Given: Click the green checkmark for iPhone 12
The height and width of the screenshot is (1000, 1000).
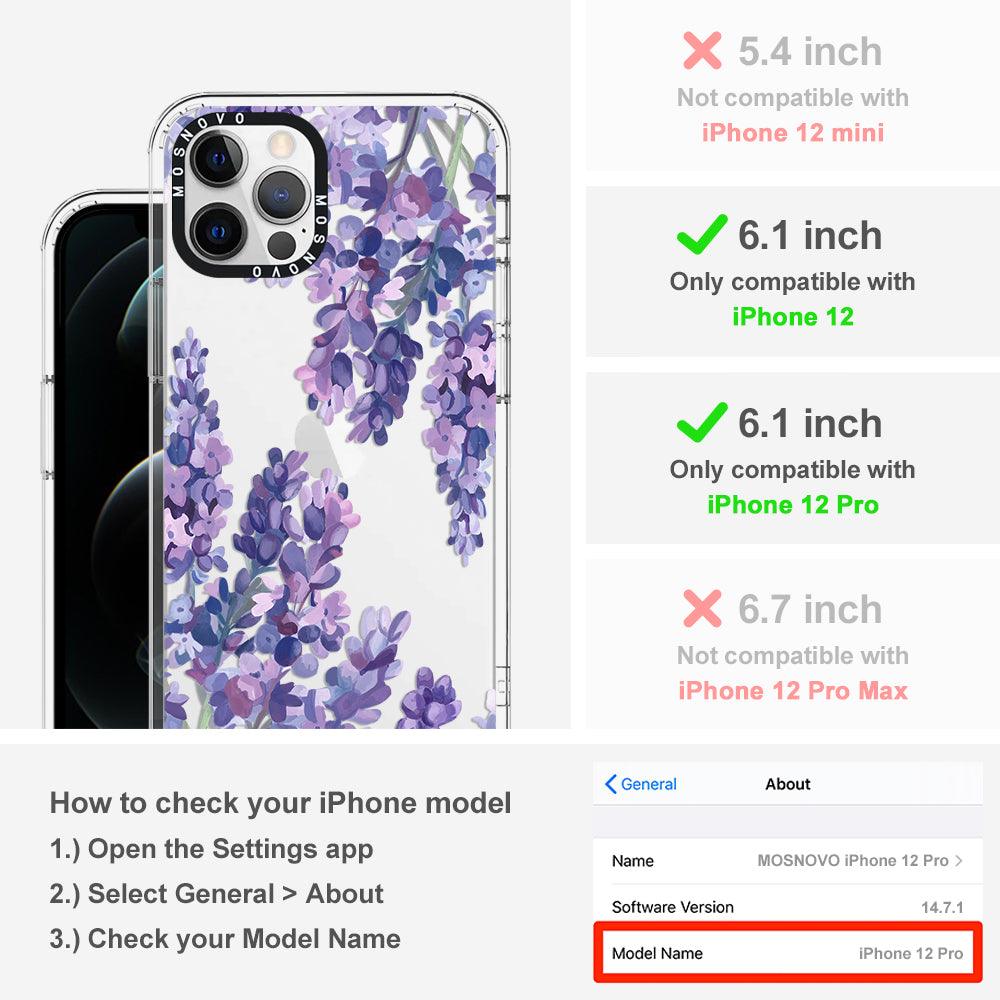Looking at the screenshot, I should pos(702,234).
